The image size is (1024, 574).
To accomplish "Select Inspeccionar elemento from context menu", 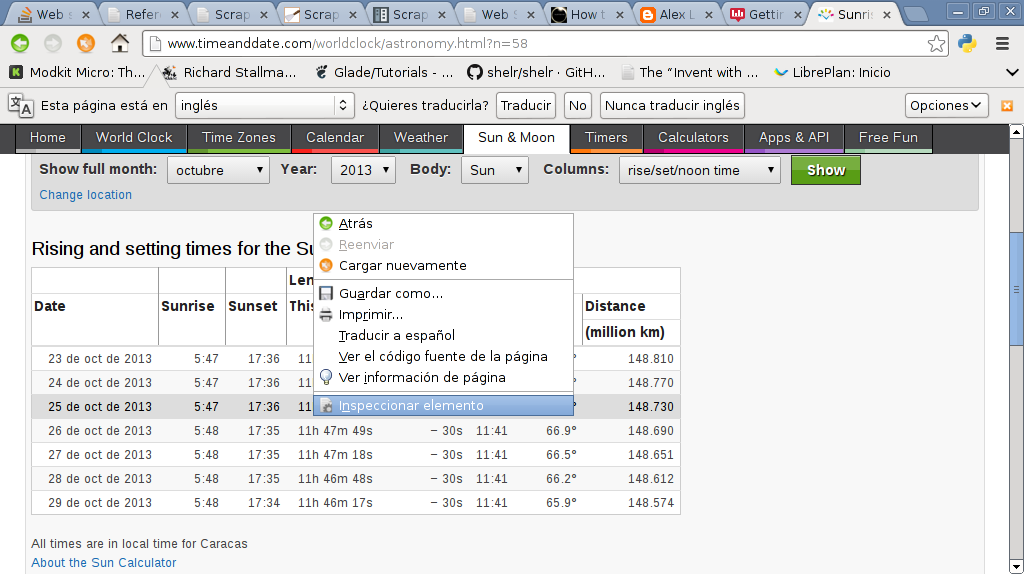I will click(411, 405).
